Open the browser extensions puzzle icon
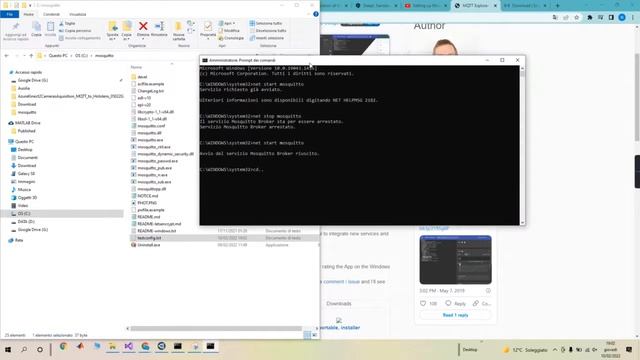640x360 pixels. coord(589,18)
